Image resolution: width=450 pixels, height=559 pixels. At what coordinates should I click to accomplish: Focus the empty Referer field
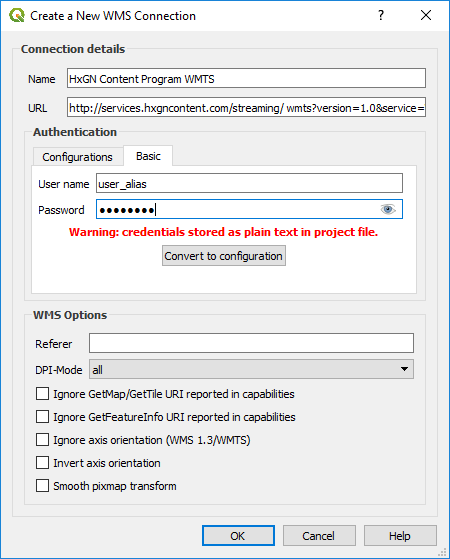pyautogui.click(x=251, y=343)
